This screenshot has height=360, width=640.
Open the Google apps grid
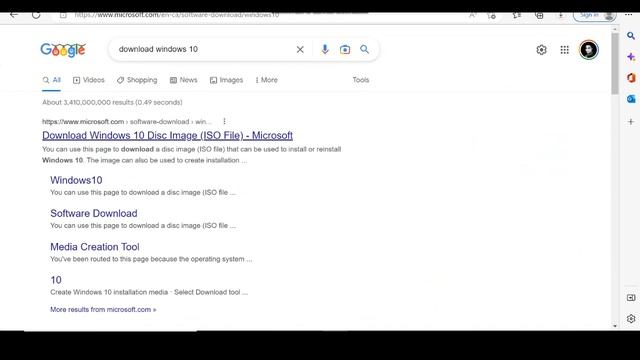click(564, 50)
